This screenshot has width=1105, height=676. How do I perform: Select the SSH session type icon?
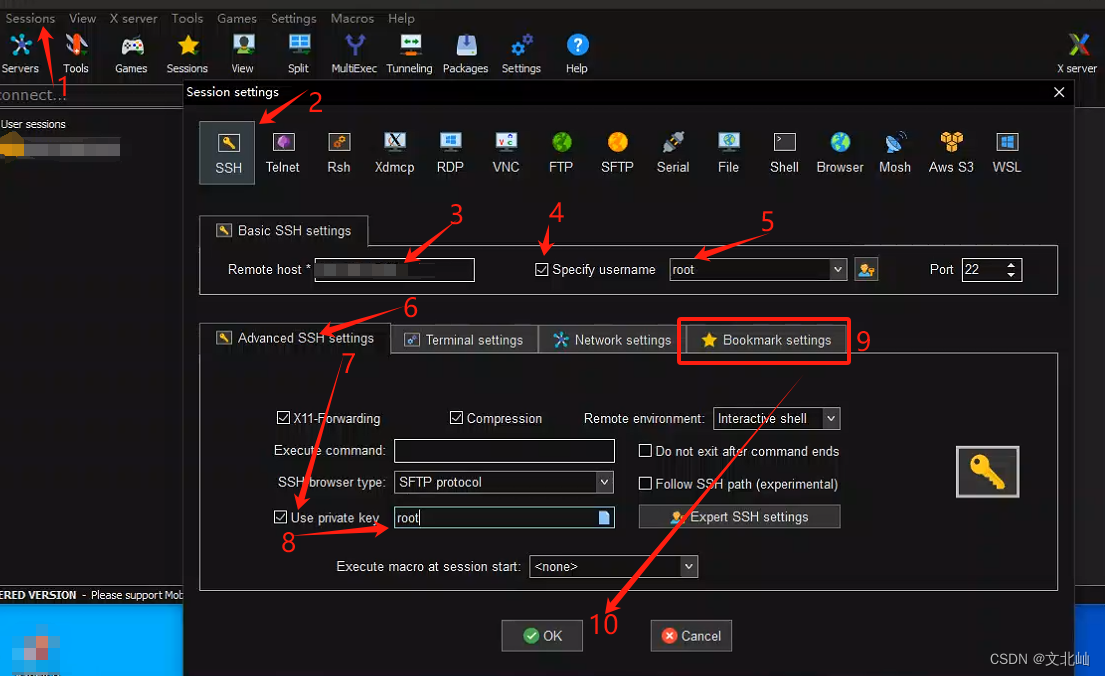[x=227, y=153]
